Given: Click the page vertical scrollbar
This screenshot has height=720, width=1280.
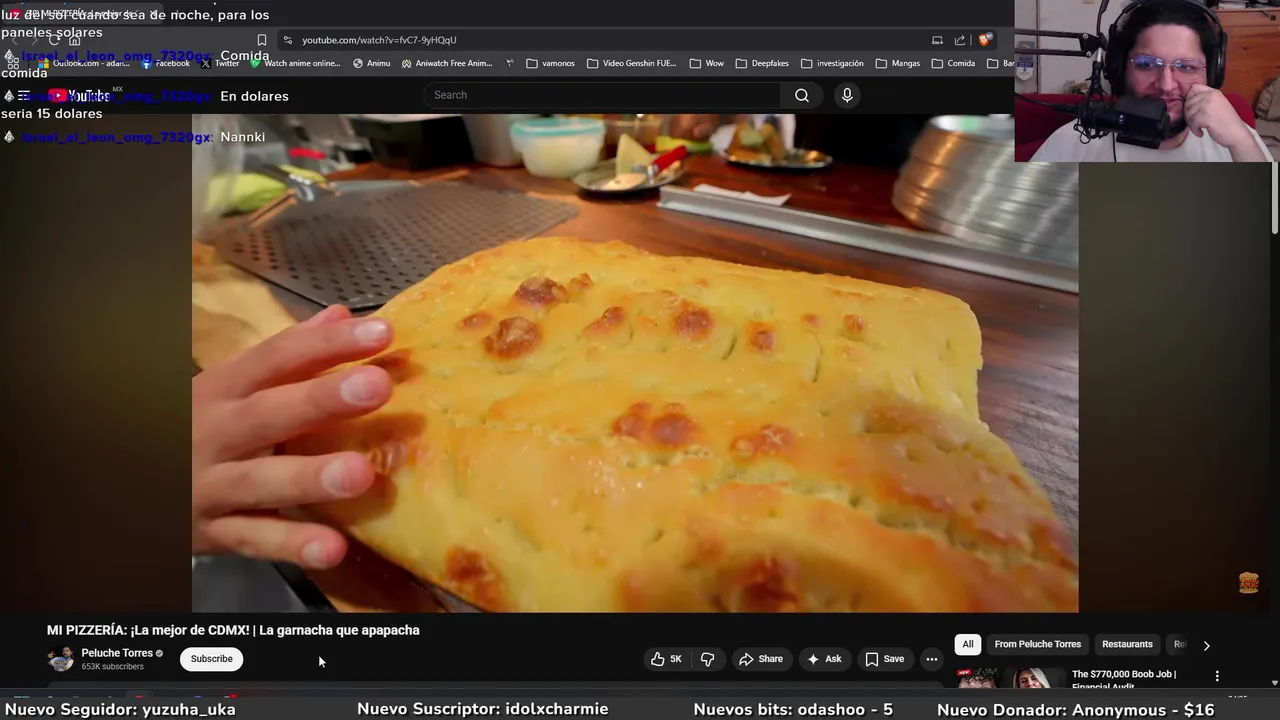Looking at the screenshot, I should tap(1274, 200).
